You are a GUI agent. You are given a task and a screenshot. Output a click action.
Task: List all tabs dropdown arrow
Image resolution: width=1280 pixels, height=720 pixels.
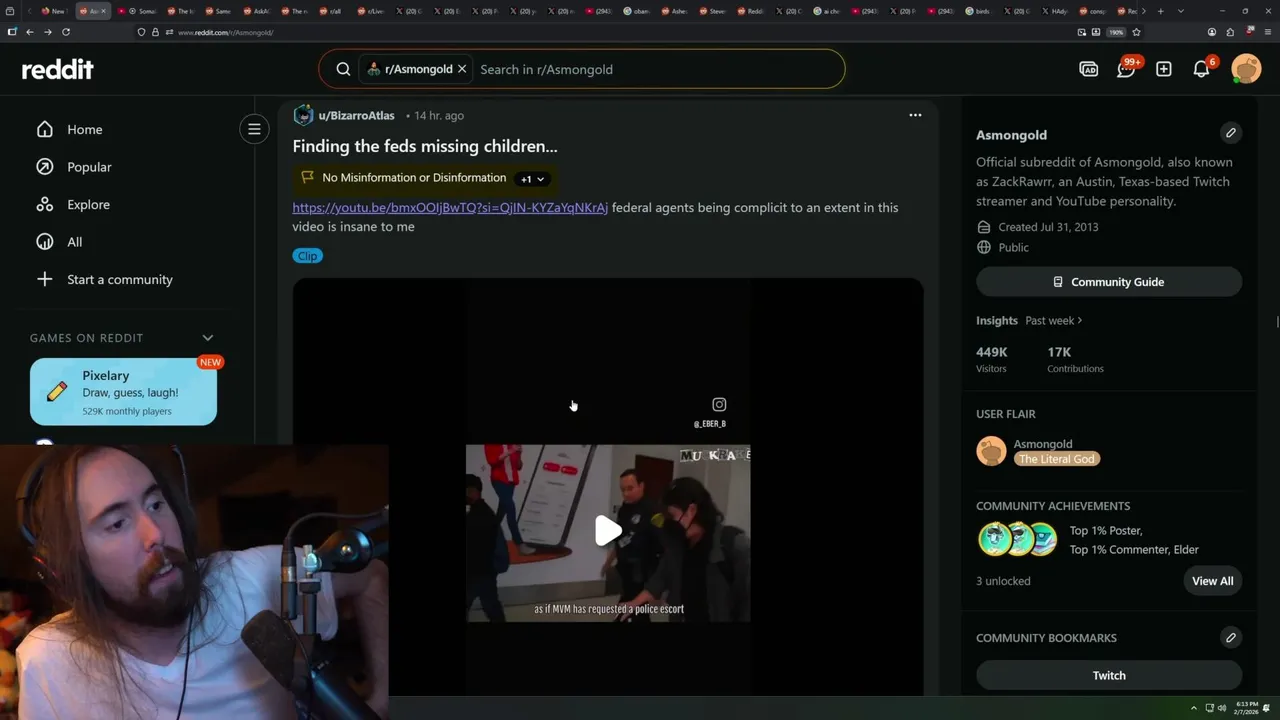1181,11
